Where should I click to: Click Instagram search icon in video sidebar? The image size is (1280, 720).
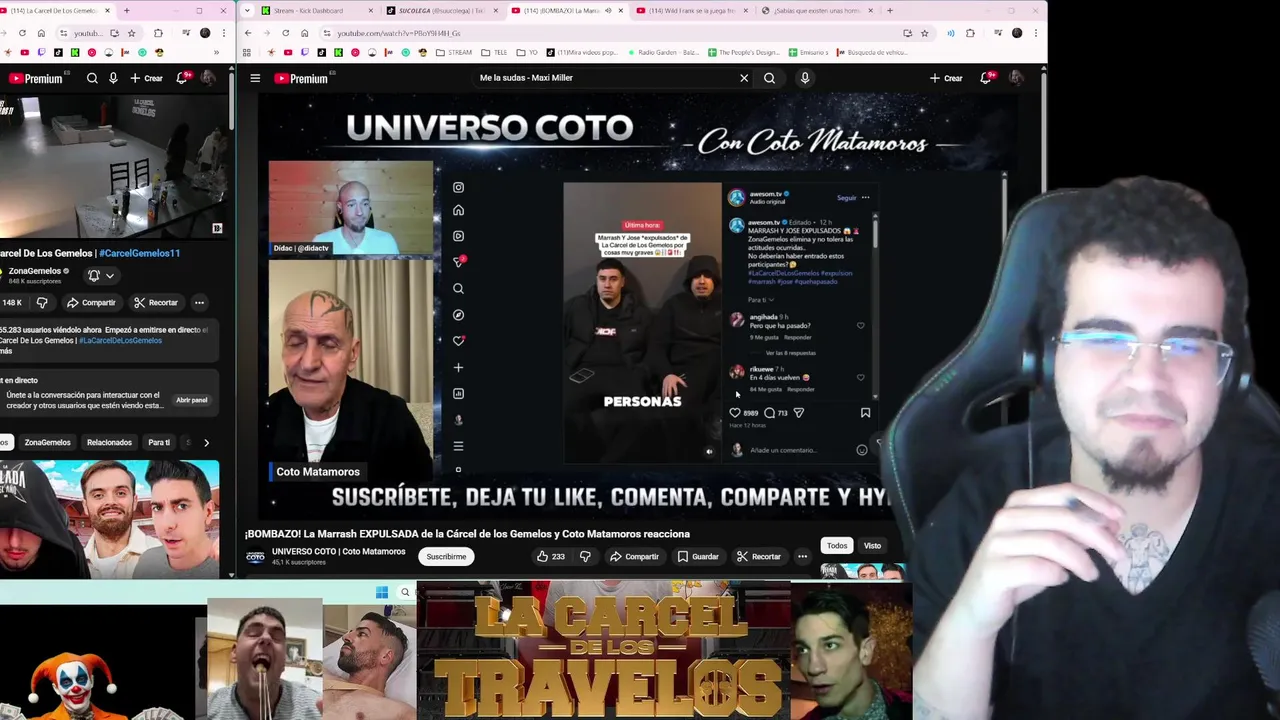[x=458, y=289]
